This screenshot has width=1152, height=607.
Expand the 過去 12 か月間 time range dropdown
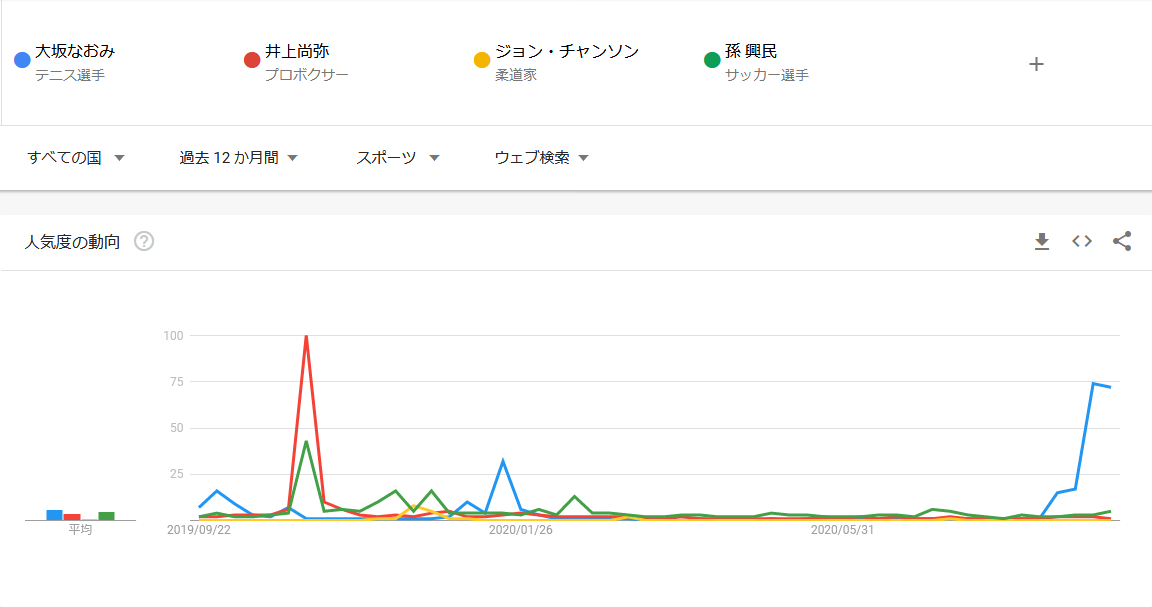(239, 158)
